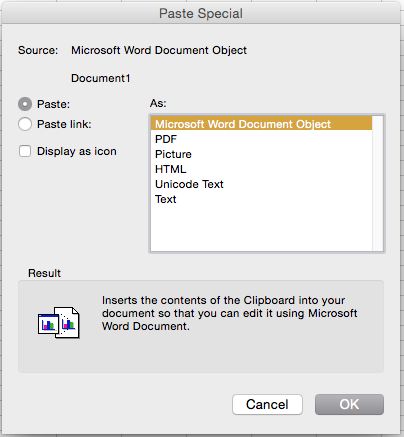Click the Result description text
The height and width of the screenshot is (437, 404).
coord(229,313)
